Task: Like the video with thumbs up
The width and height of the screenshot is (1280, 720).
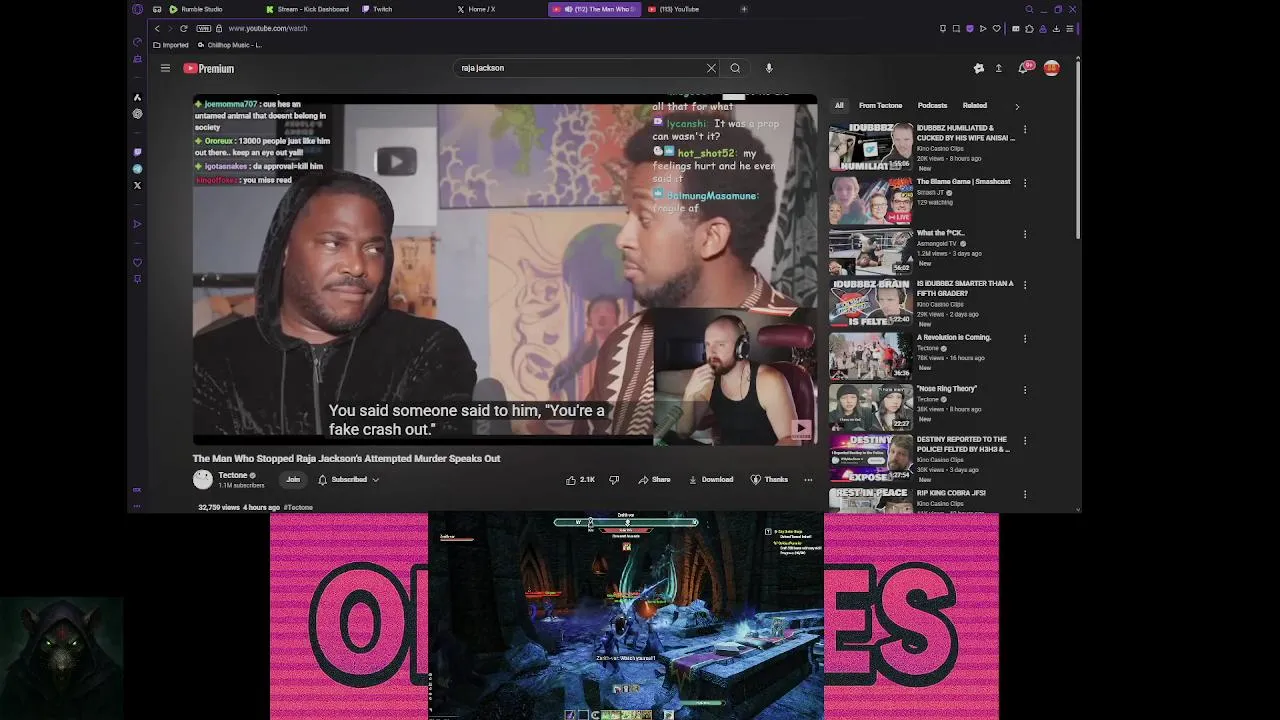Action: click(x=580, y=480)
